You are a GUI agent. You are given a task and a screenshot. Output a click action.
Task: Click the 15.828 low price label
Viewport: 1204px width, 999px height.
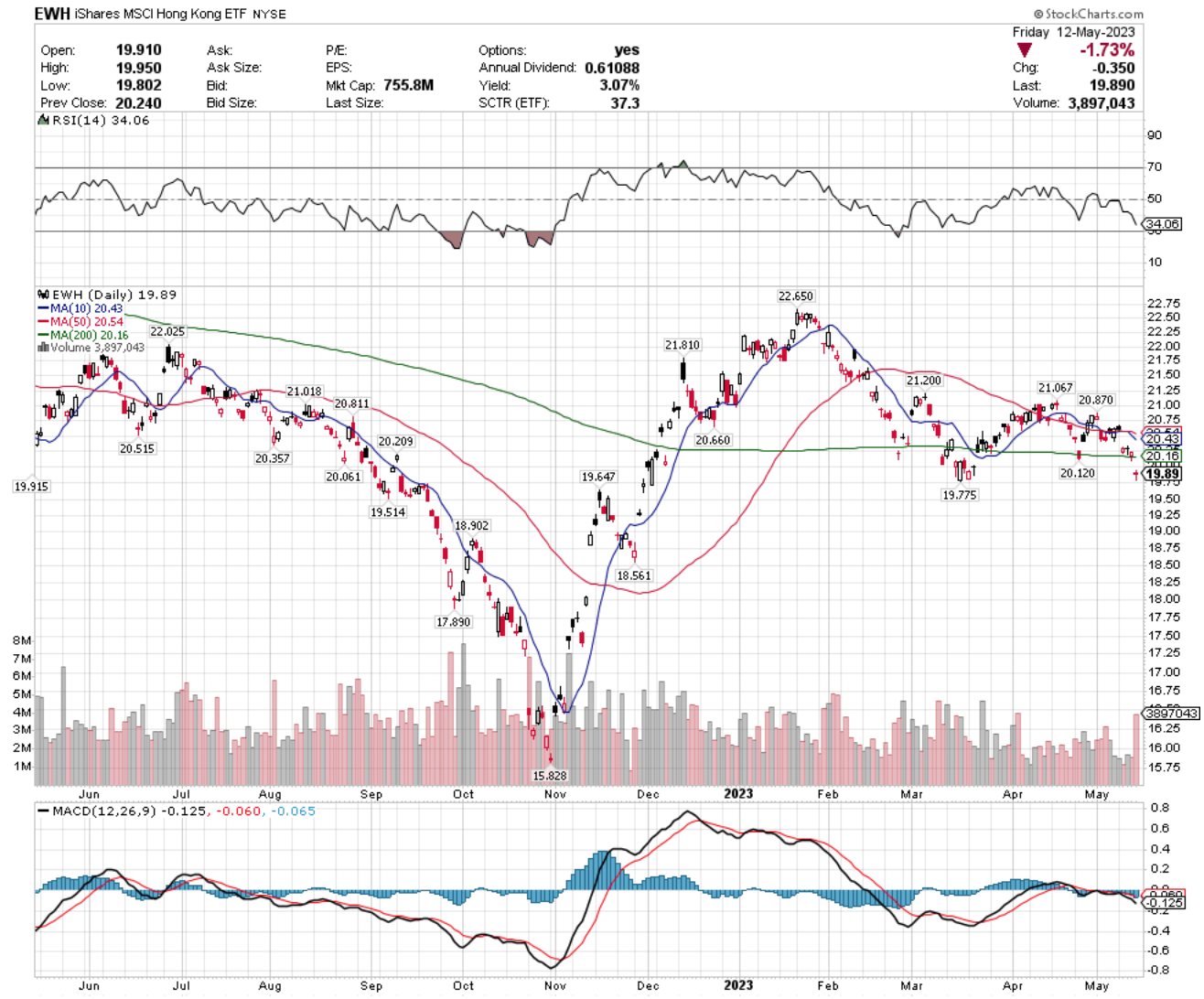click(x=549, y=776)
